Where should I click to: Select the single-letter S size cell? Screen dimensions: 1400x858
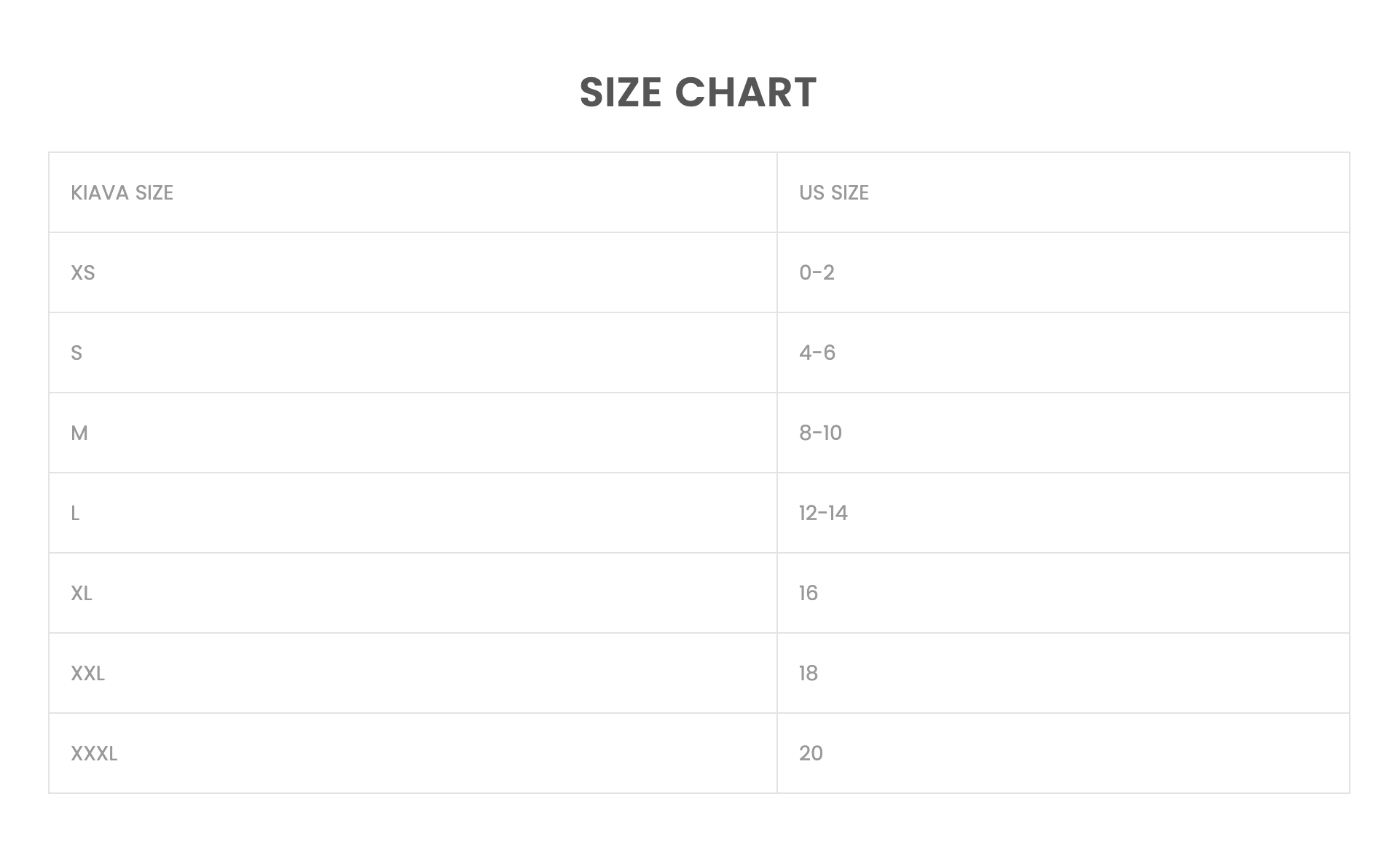(x=76, y=353)
